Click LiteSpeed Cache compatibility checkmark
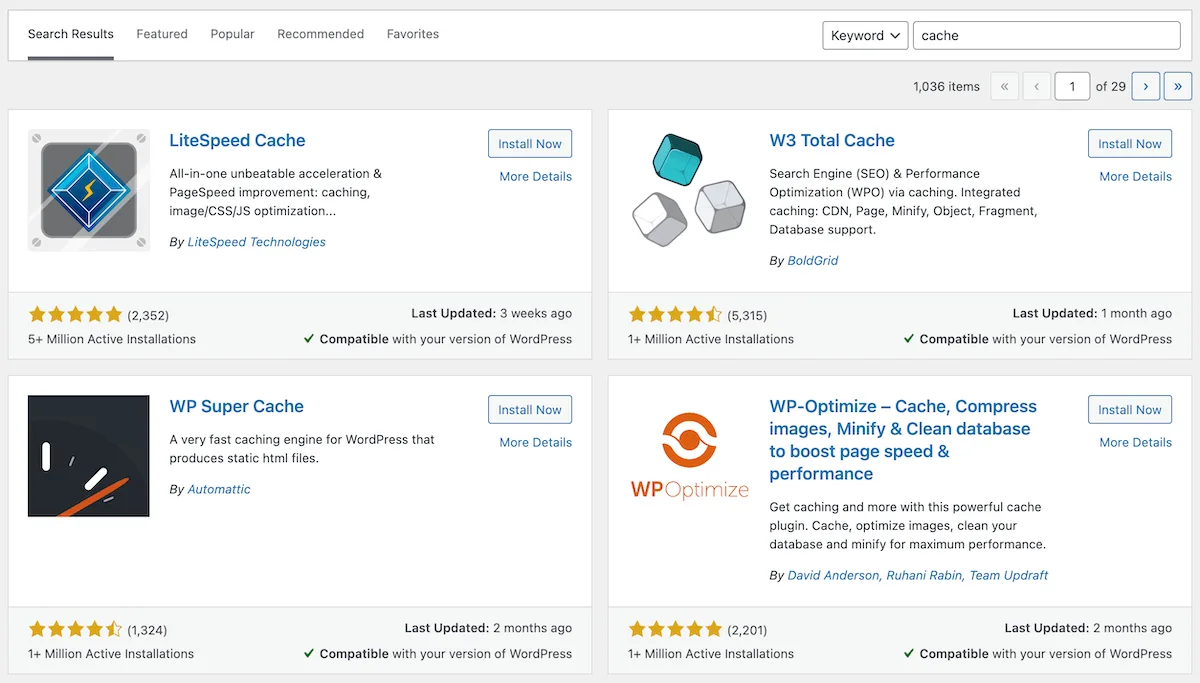1200x683 pixels. coord(310,339)
